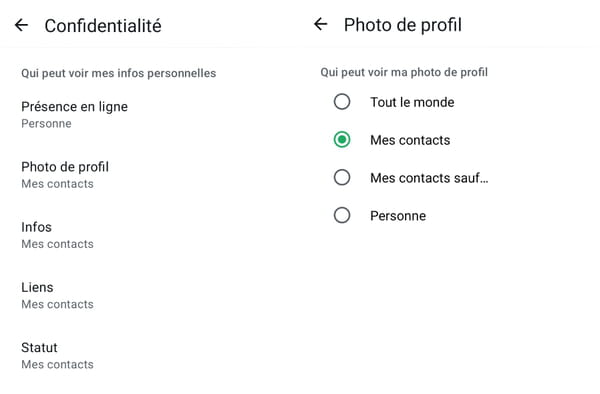
Task: Click the Confidentialité screen title
Action: pos(103,26)
